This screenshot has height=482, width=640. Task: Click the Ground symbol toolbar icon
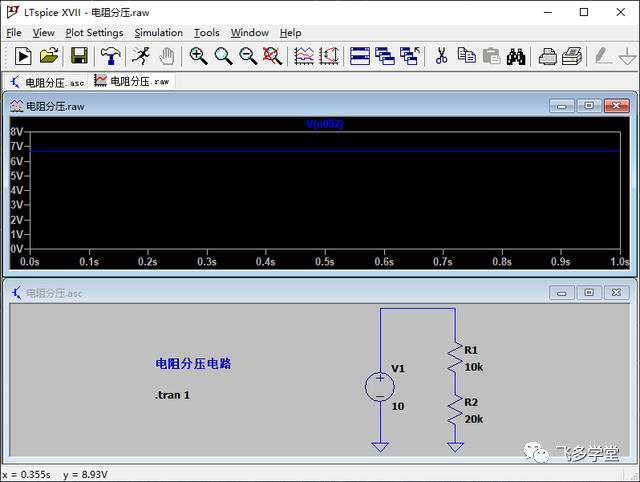click(x=628, y=56)
